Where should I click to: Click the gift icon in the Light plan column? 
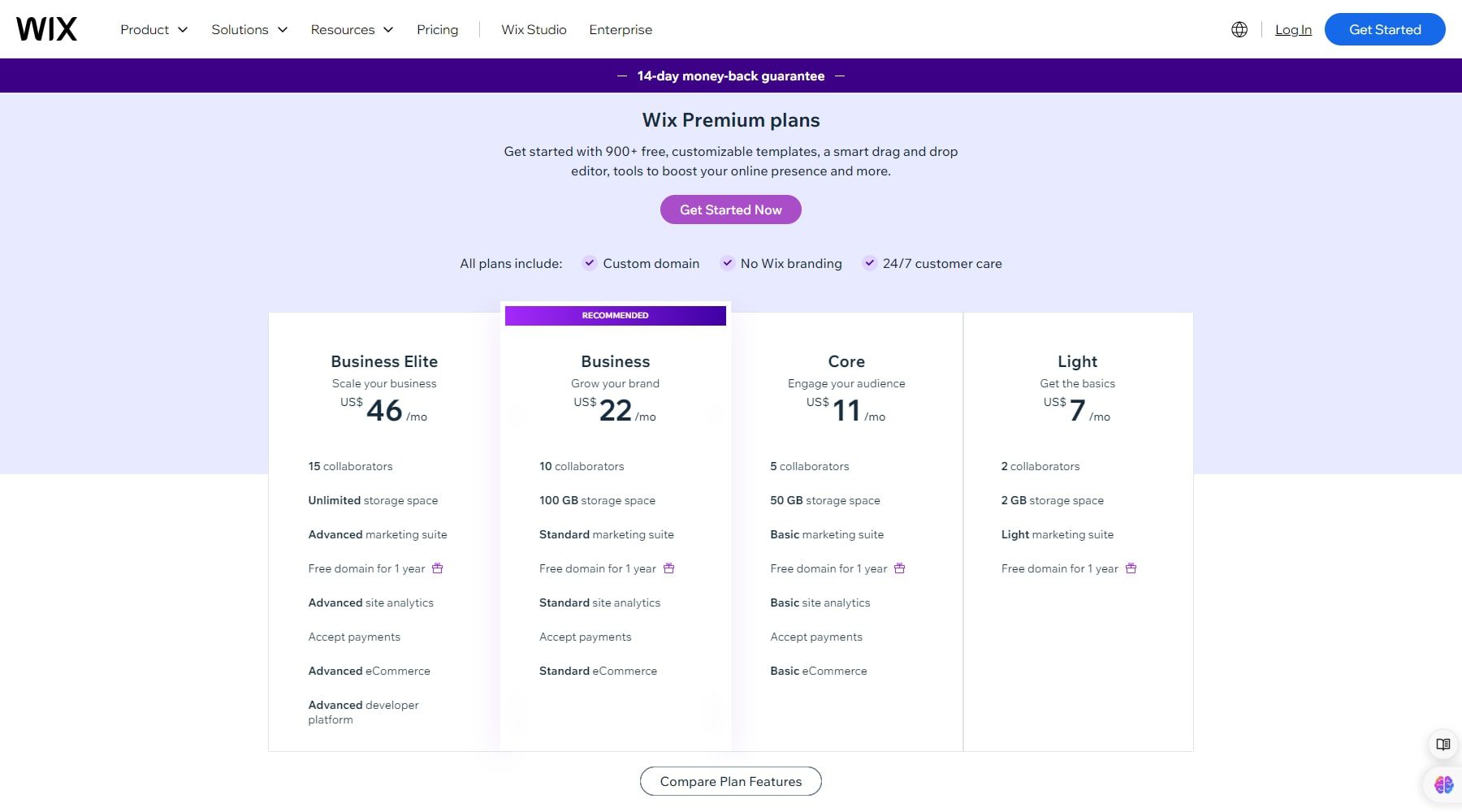[1131, 568]
